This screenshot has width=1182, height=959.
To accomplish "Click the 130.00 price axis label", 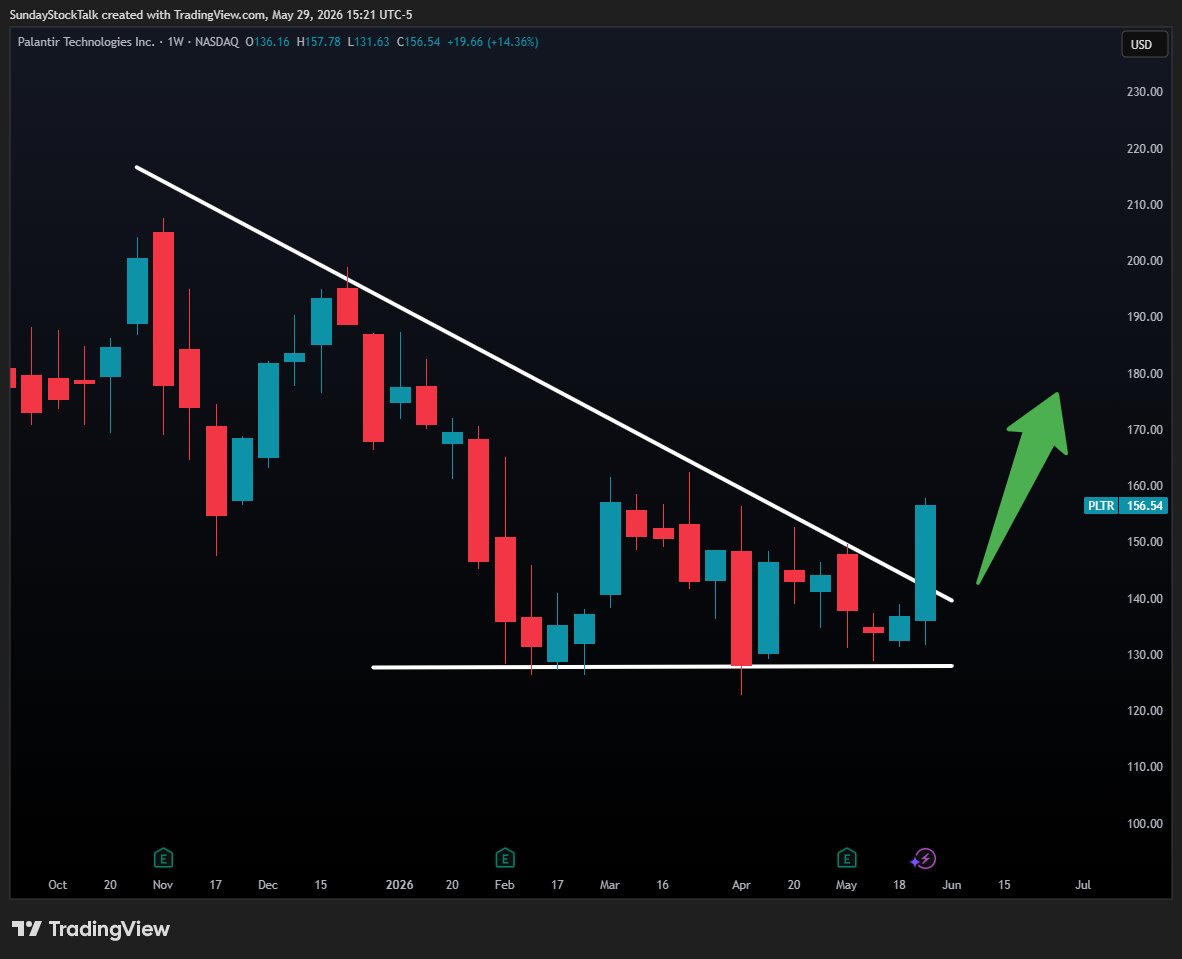I will coord(1144,654).
